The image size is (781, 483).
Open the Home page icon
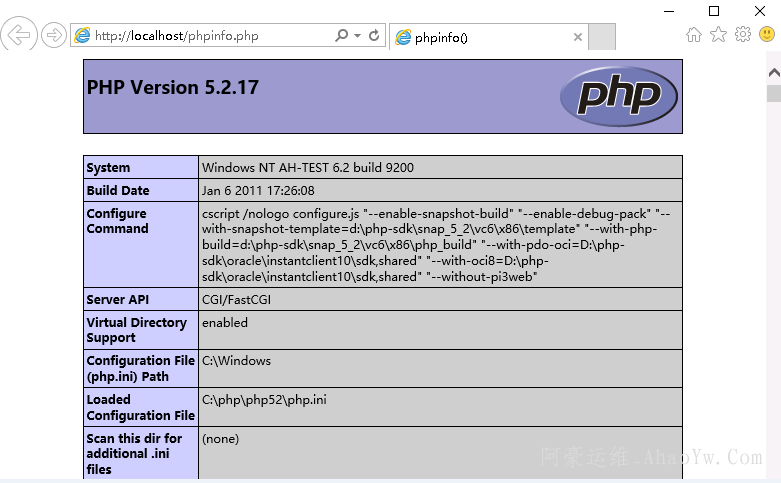[x=694, y=35]
